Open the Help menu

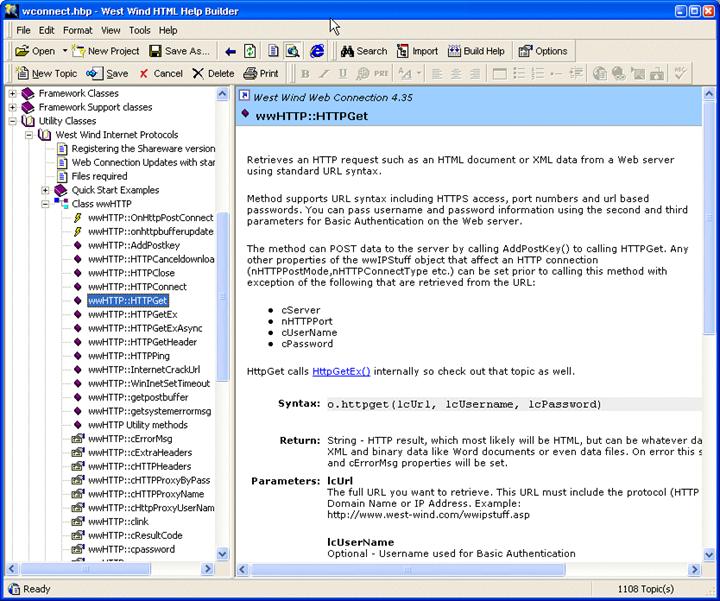[168, 30]
